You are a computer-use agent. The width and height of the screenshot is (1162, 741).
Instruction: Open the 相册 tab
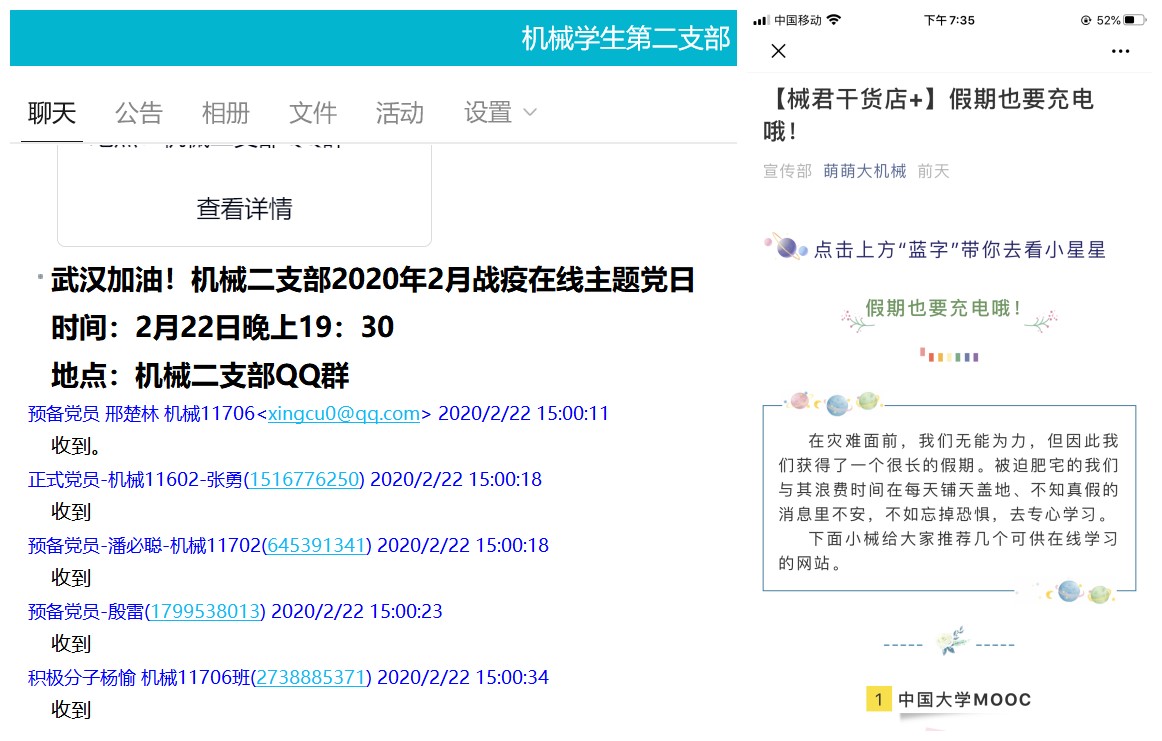pyautogui.click(x=225, y=113)
